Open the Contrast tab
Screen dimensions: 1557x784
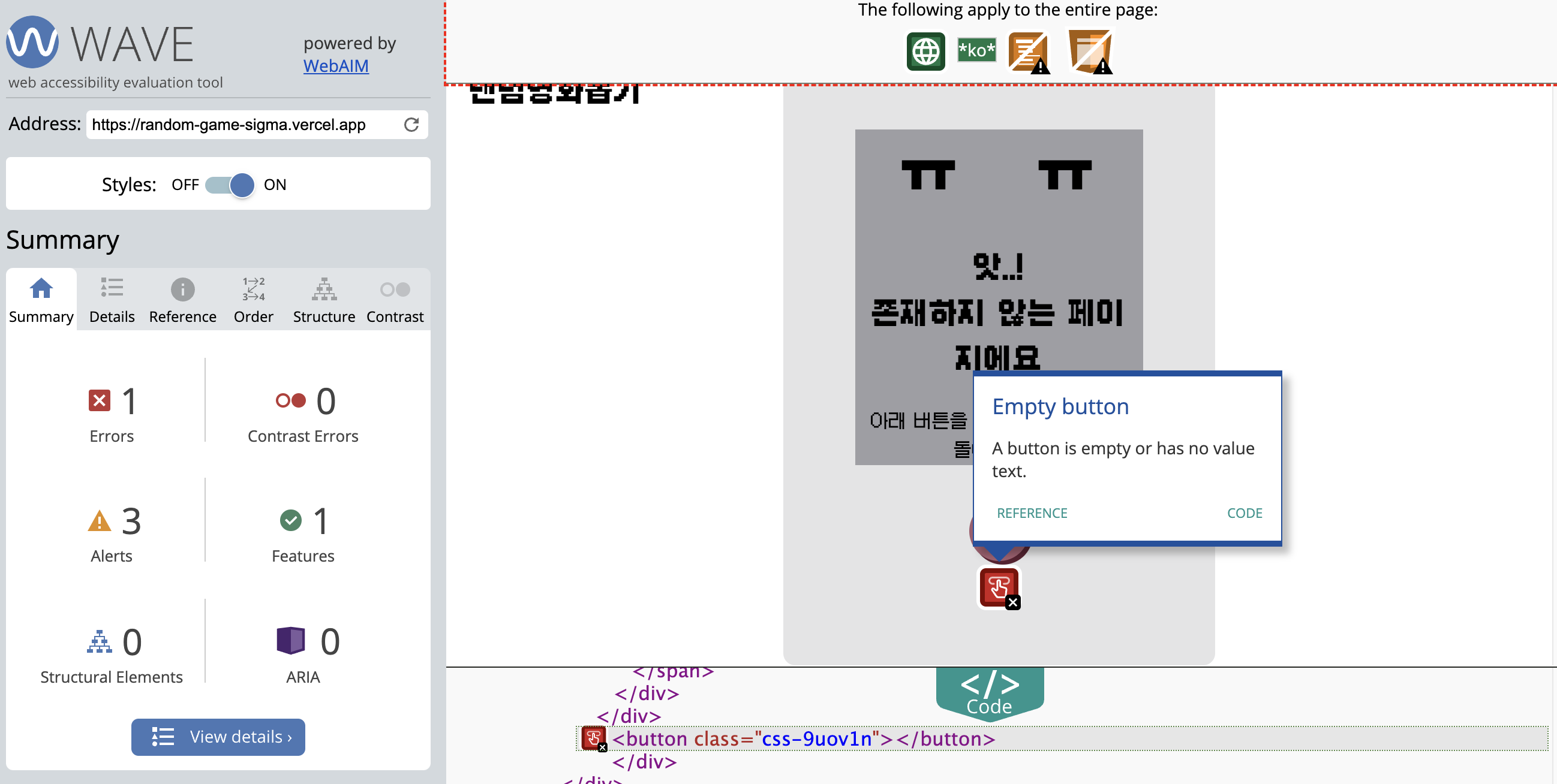pyautogui.click(x=395, y=301)
